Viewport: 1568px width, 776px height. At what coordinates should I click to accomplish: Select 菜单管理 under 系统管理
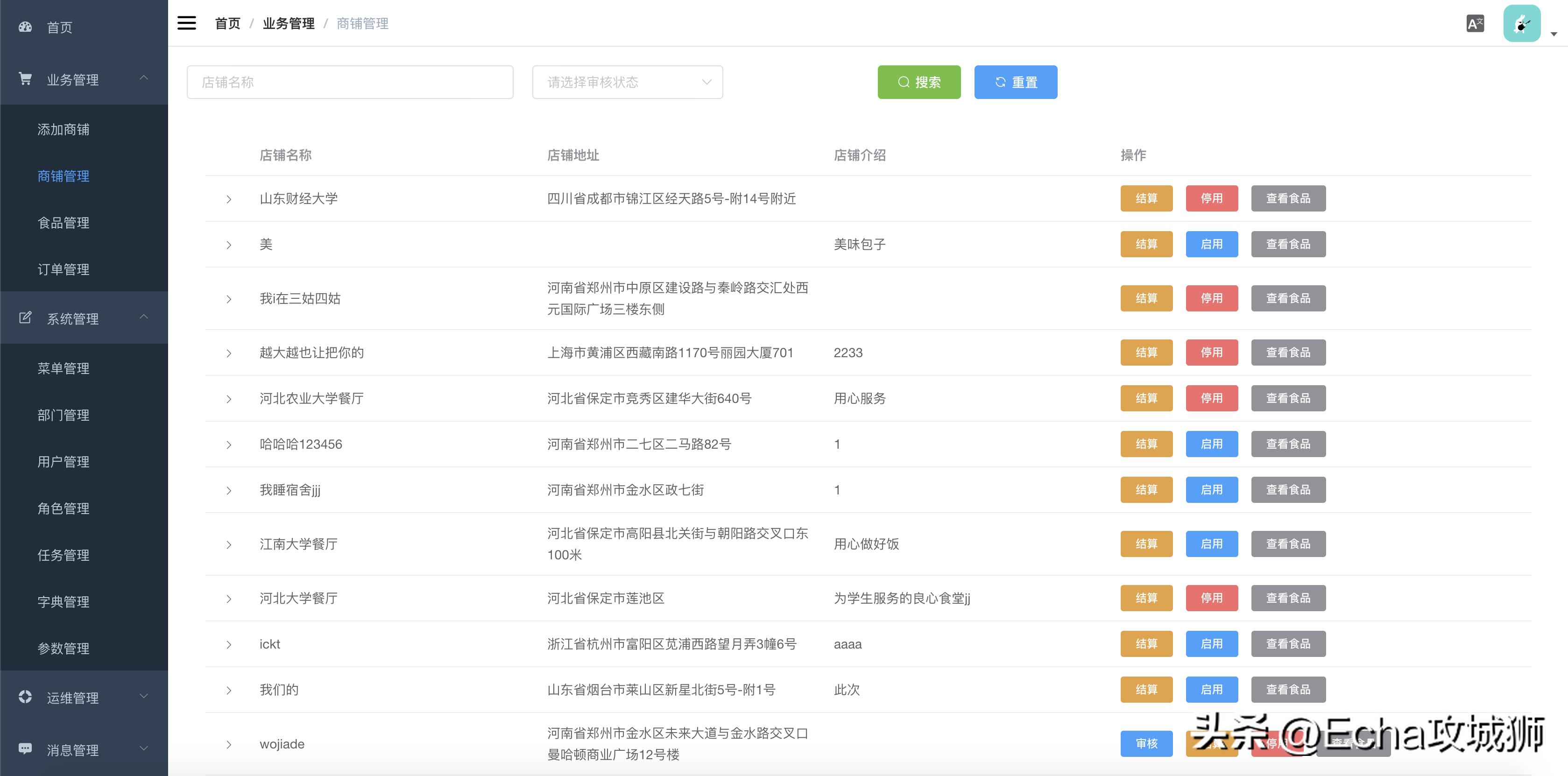pyautogui.click(x=64, y=368)
